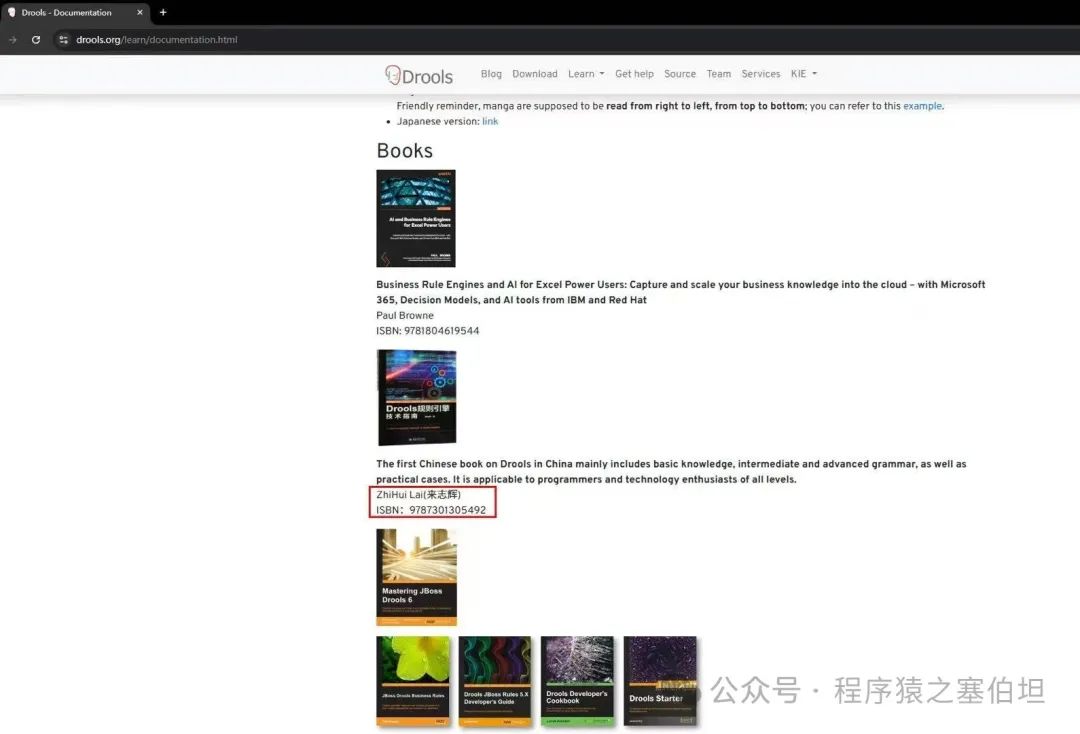Open the Excel Power Users book cover
Image resolution: width=1080 pixels, height=734 pixels.
(416, 218)
